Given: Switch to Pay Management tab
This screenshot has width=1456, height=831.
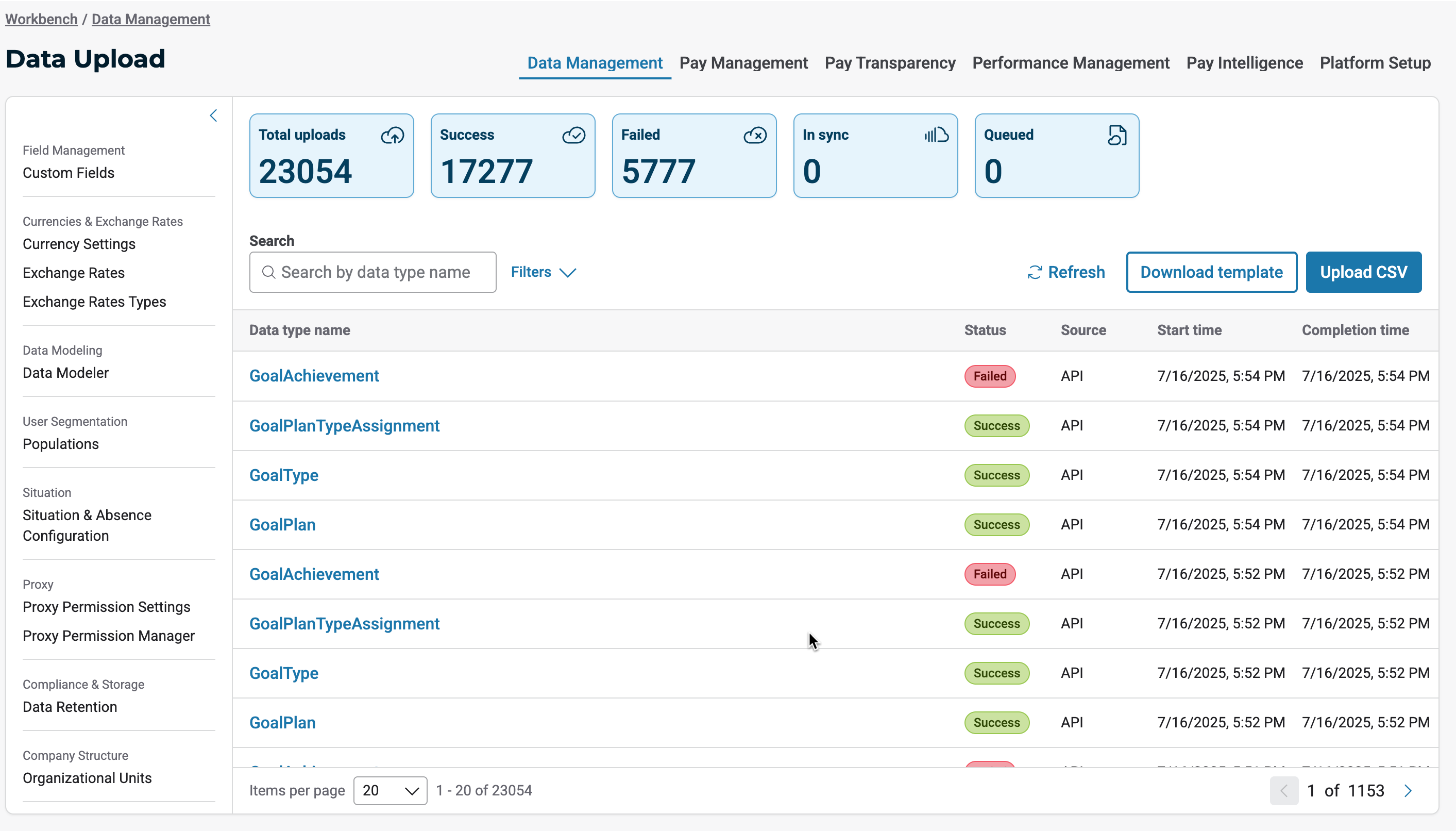Looking at the screenshot, I should pyautogui.click(x=743, y=63).
